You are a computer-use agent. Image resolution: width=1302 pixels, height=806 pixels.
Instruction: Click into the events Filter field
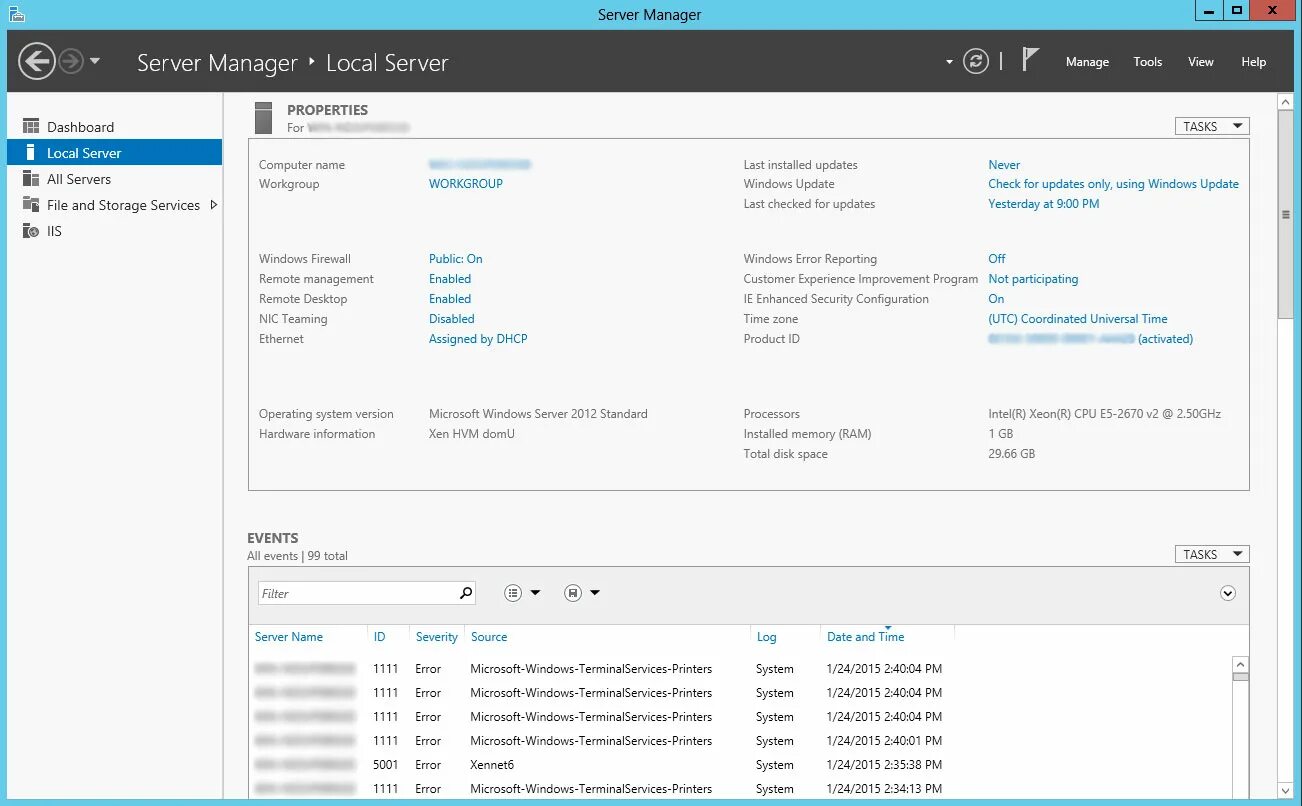[x=357, y=593]
